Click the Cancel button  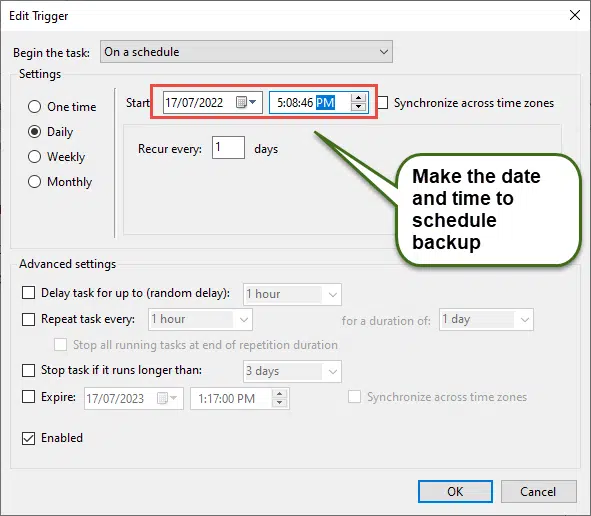pyautogui.click(x=538, y=492)
